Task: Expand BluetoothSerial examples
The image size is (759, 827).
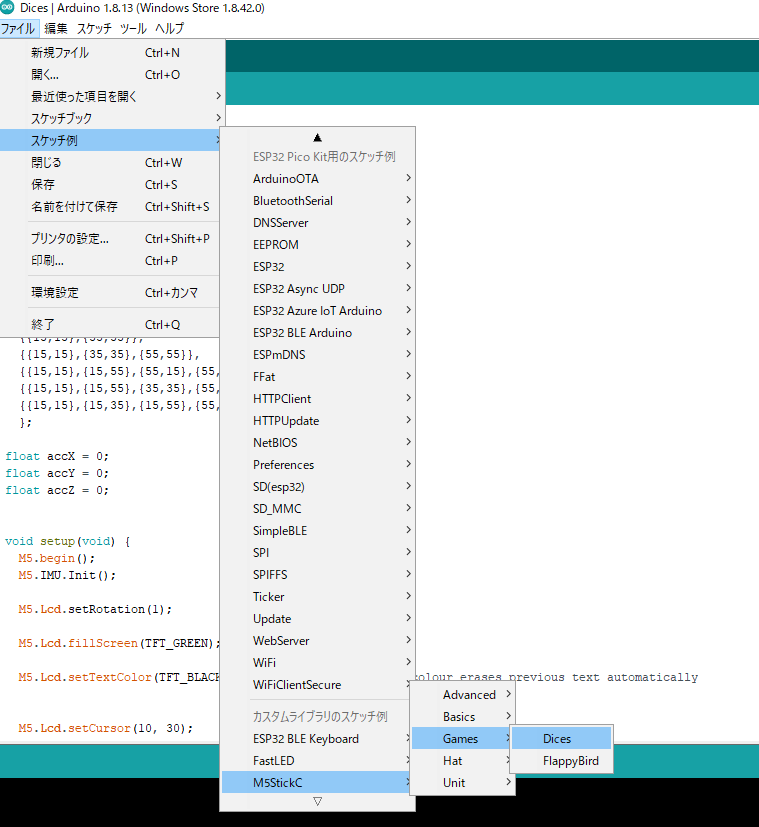Action: pyautogui.click(x=318, y=201)
